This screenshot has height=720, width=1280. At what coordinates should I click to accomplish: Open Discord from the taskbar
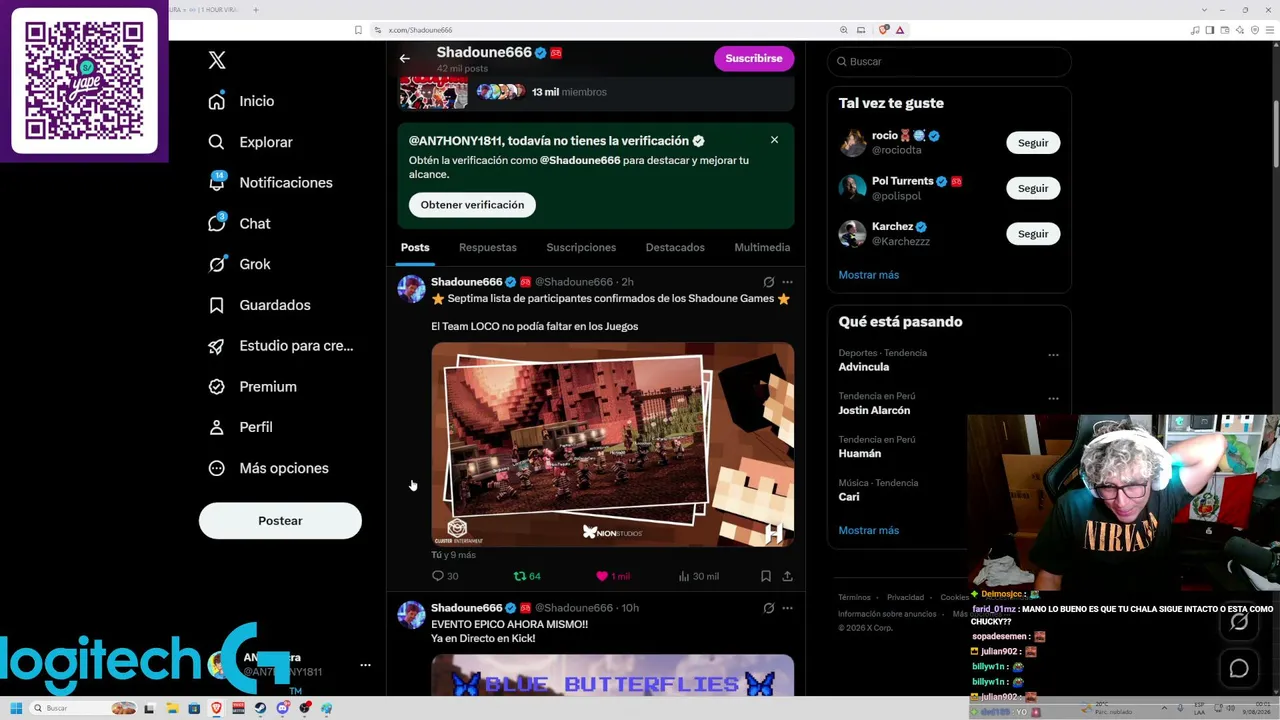pos(283,708)
